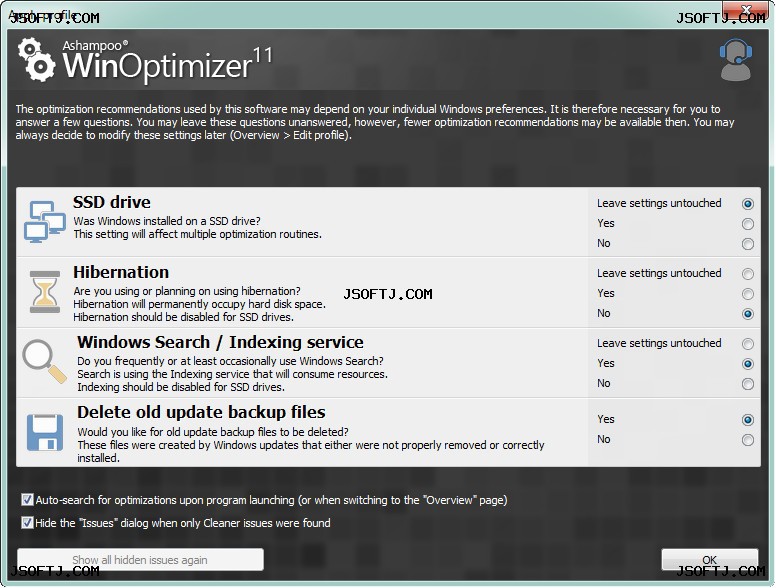
Task: Click the 'Hibernation' heading
Action: coord(121,272)
